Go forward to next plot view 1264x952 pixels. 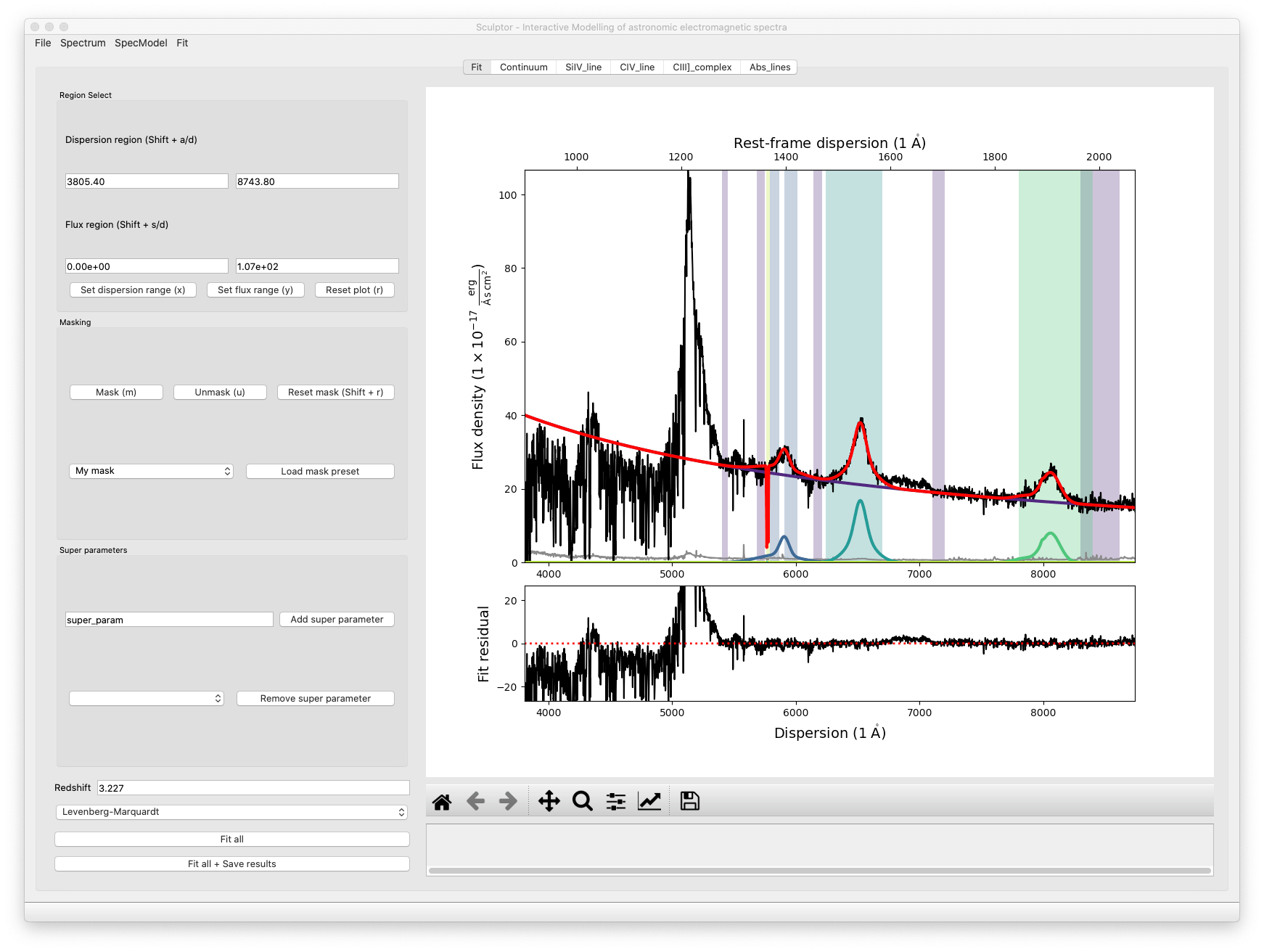(x=509, y=802)
